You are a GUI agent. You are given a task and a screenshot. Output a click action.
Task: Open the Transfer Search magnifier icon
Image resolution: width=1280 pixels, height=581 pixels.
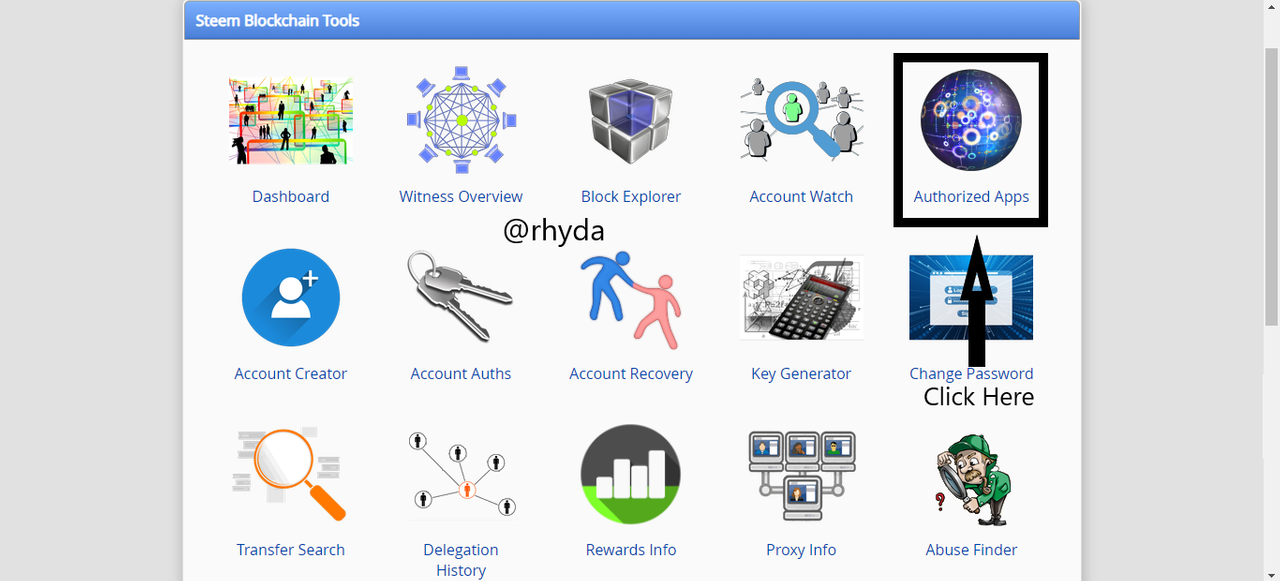291,474
